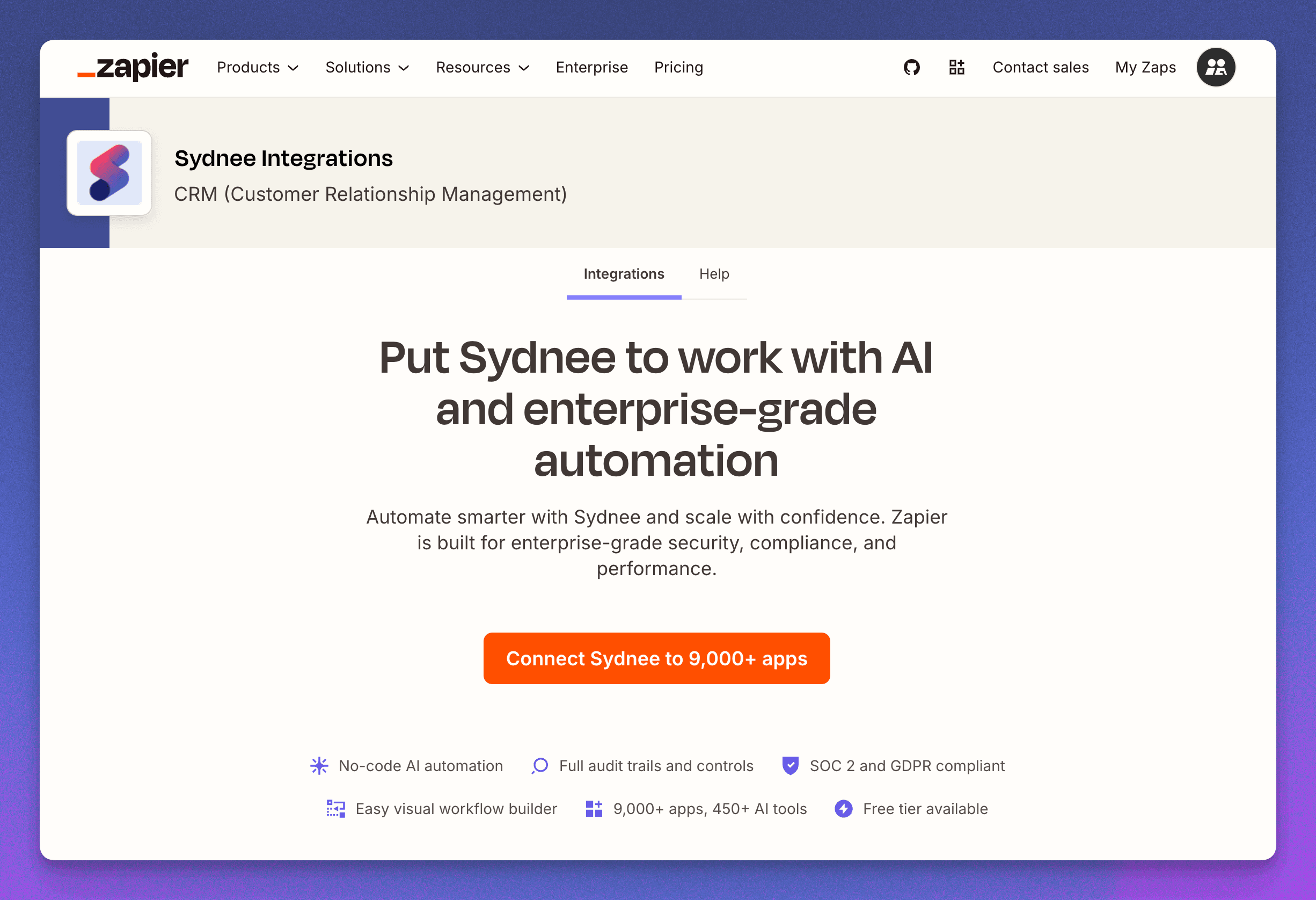Expand the Solutions dropdown menu

(367, 68)
